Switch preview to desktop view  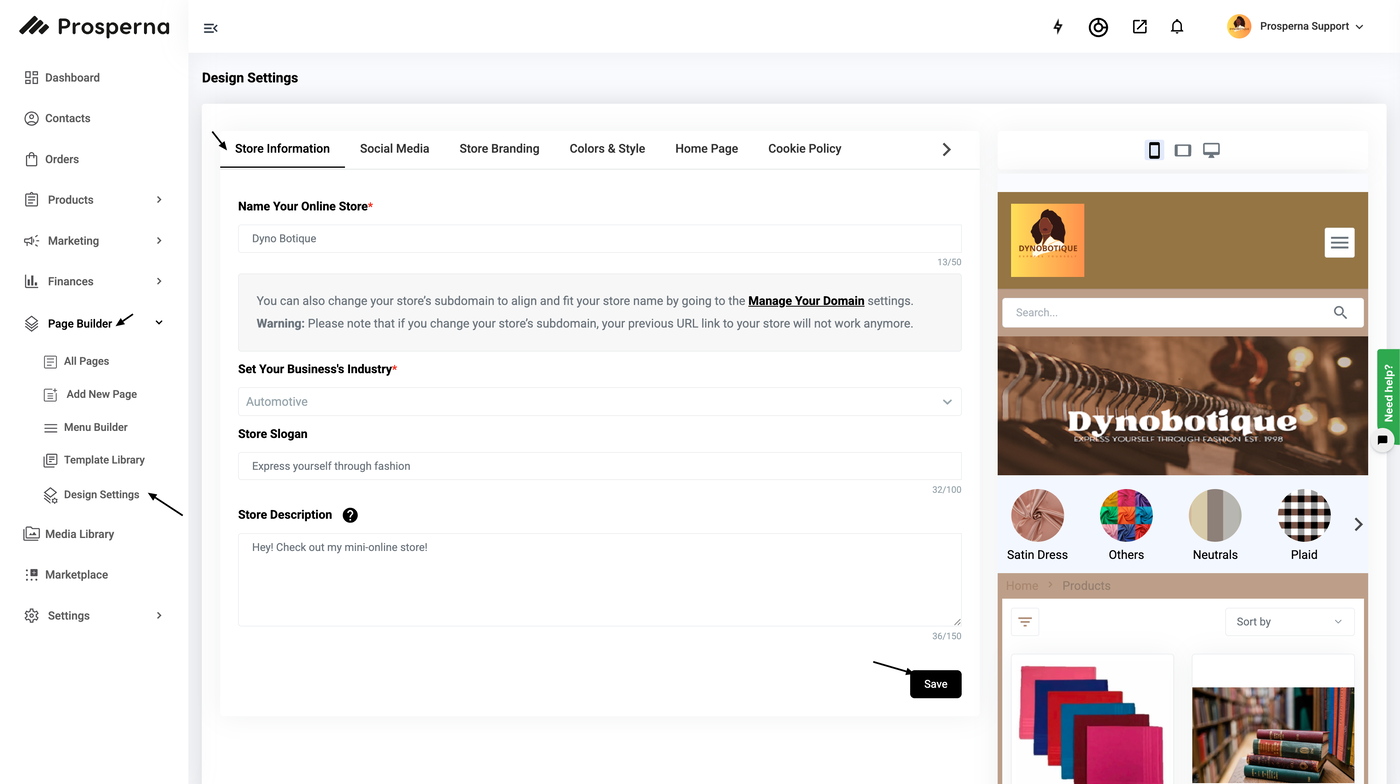[1211, 150]
